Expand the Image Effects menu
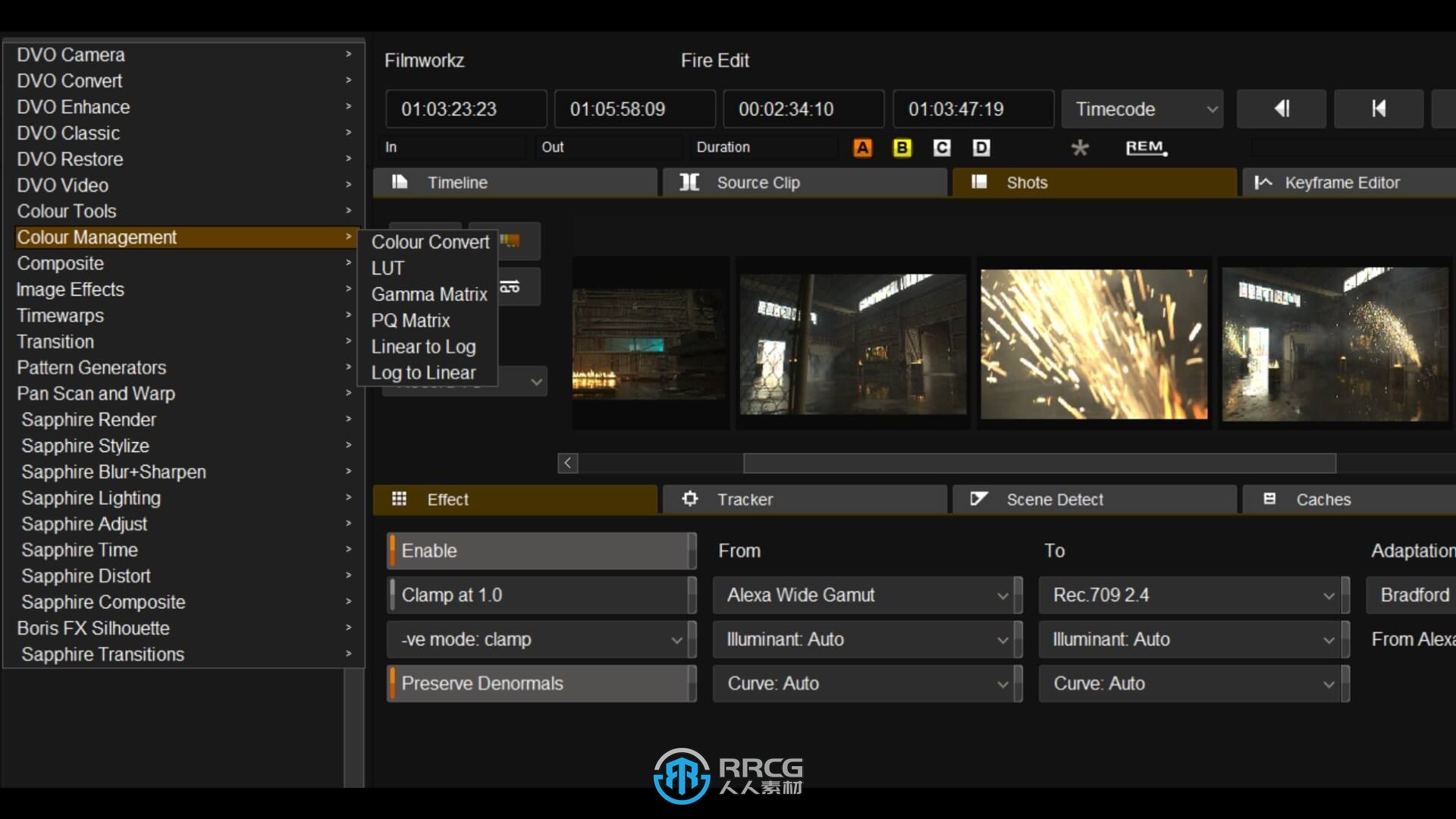1456x819 pixels. [x=184, y=290]
